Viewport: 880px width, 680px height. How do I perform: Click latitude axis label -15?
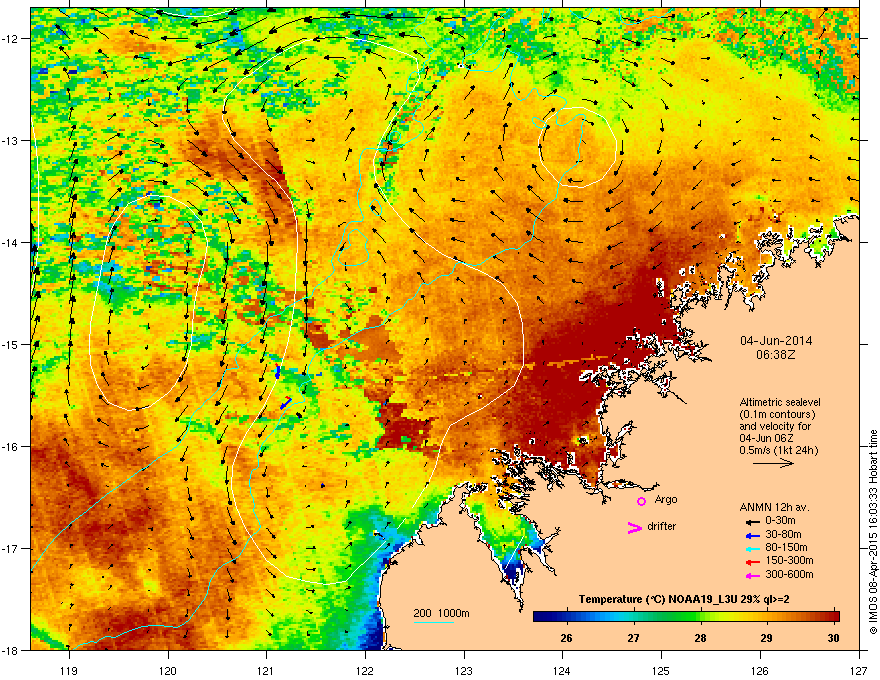coord(10,344)
